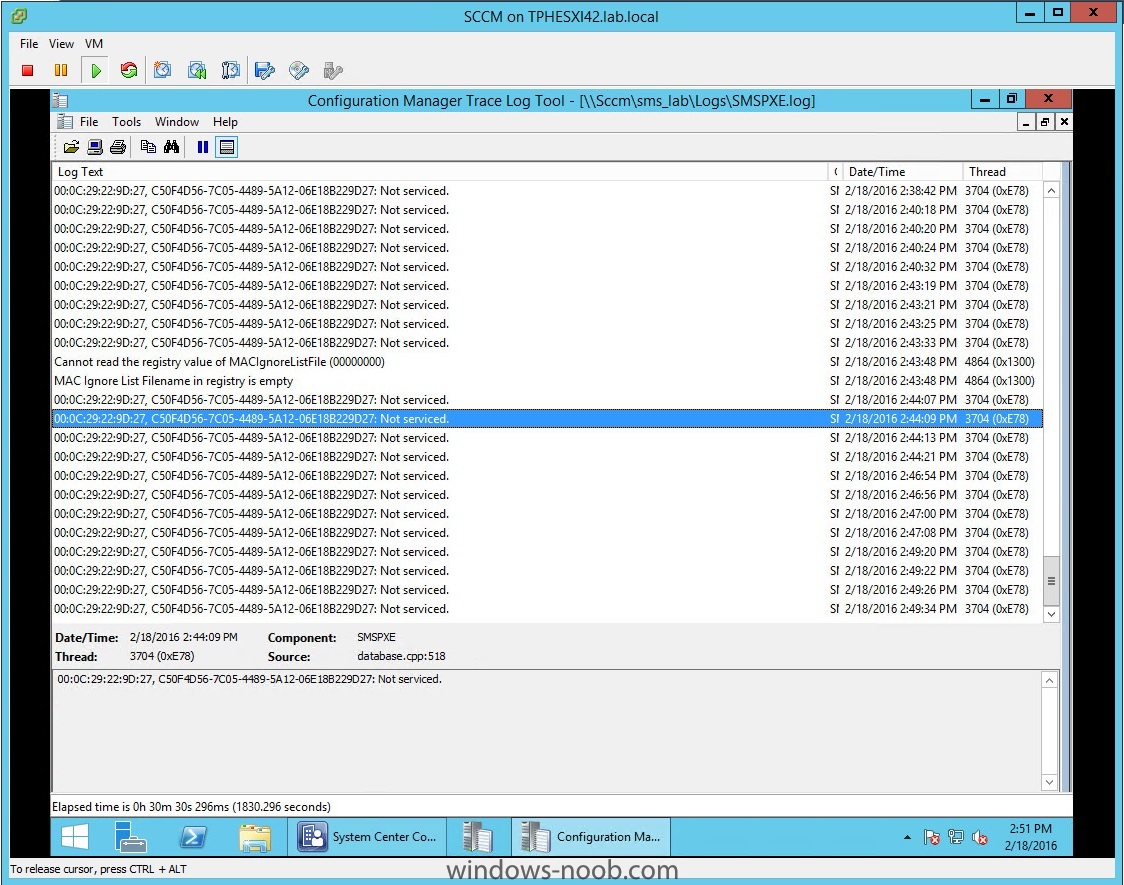Open the Tools menu

pyautogui.click(x=126, y=122)
